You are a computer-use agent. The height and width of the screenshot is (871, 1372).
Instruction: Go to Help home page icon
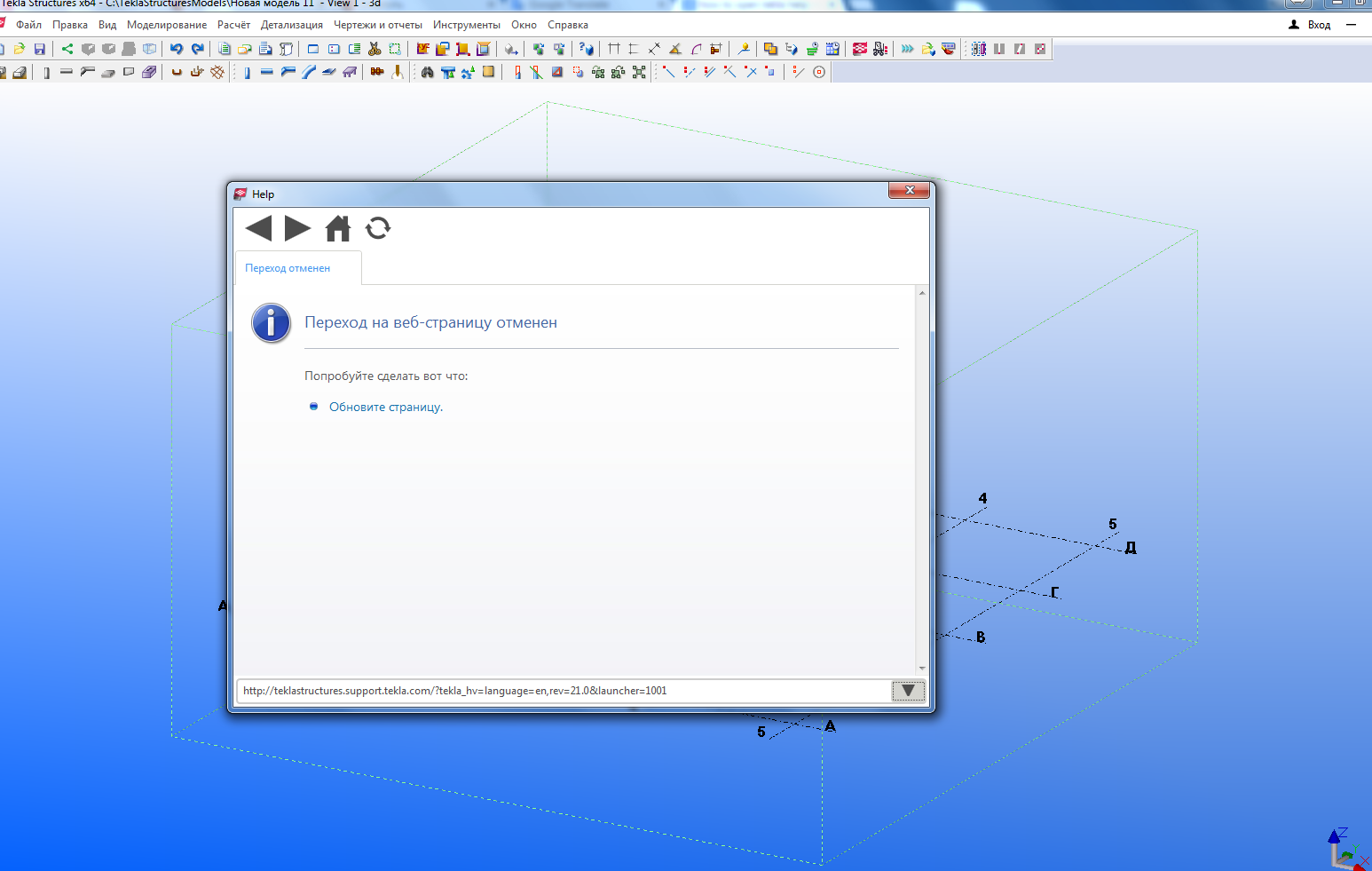(338, 229)
